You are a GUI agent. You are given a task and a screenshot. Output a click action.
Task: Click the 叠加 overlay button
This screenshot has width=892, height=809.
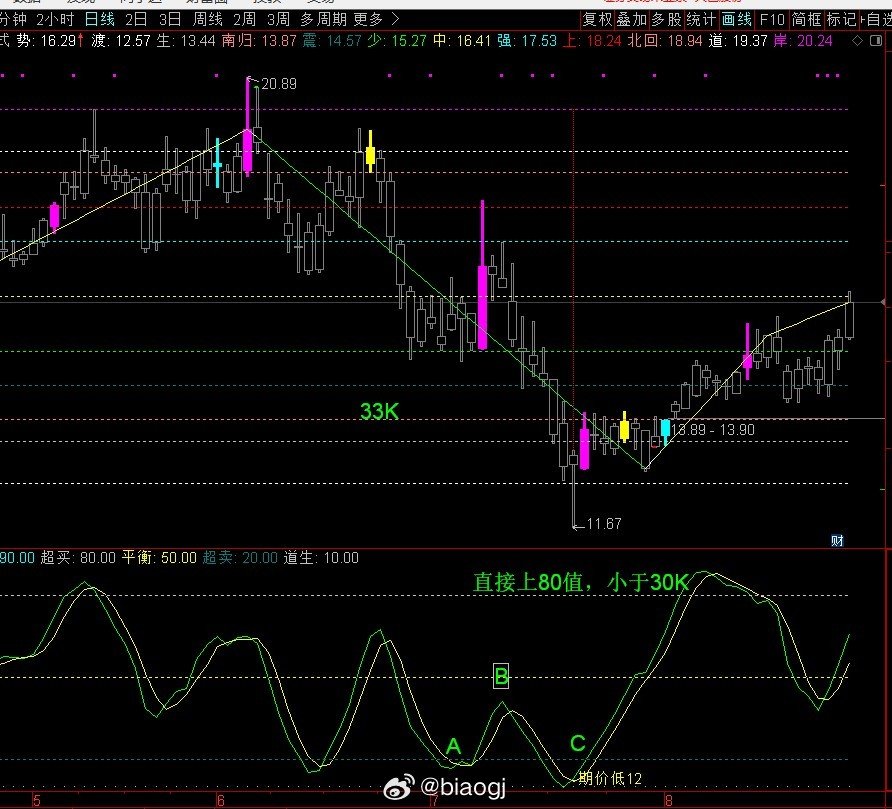tap(632, 20)
